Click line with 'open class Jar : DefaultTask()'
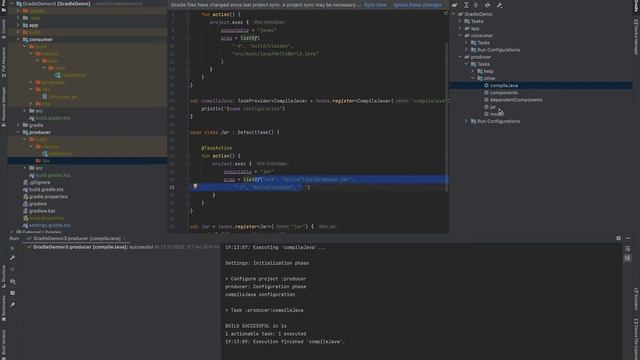 point(235,132)
